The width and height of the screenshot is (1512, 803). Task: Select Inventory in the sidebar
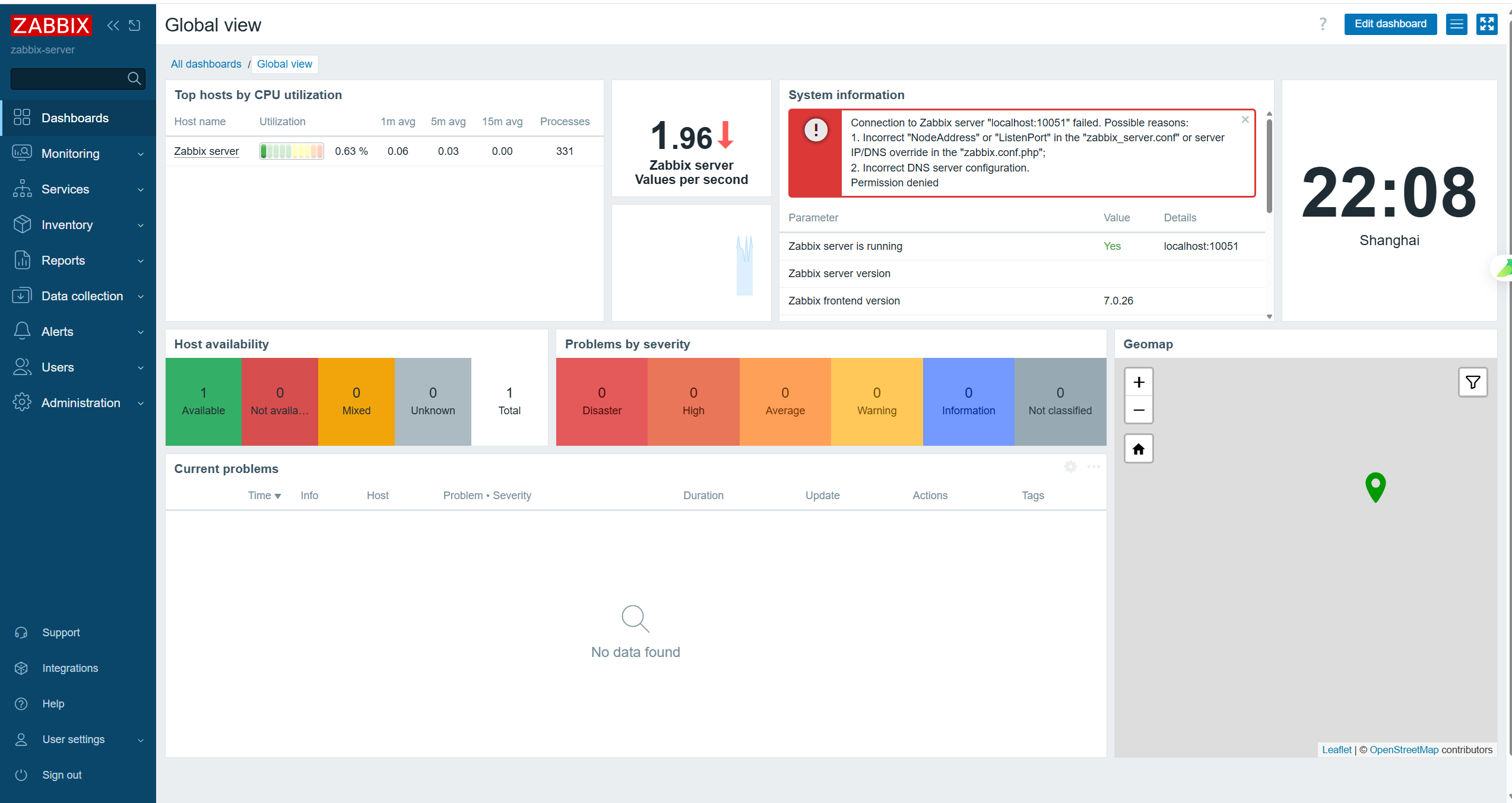tap(78, 224)
